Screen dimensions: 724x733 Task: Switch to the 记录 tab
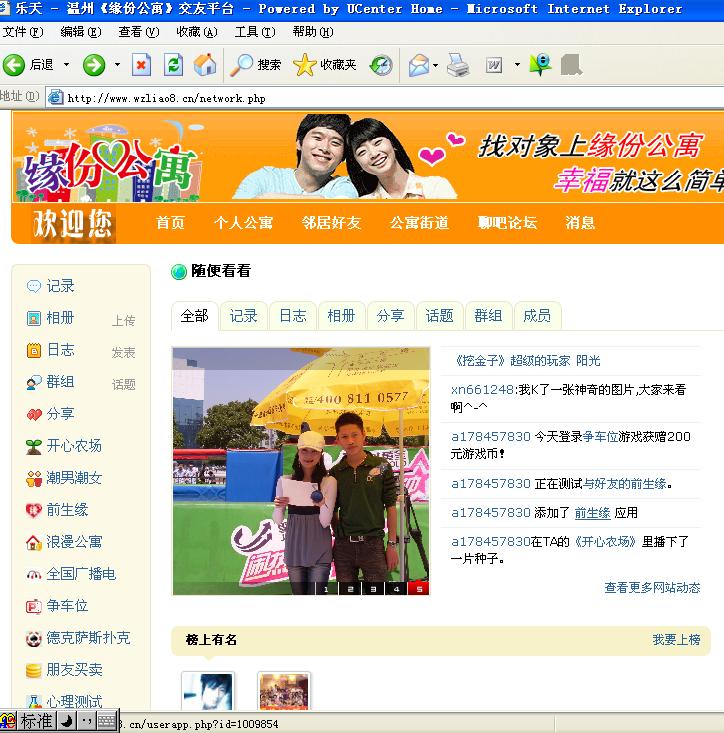[244, 316]
